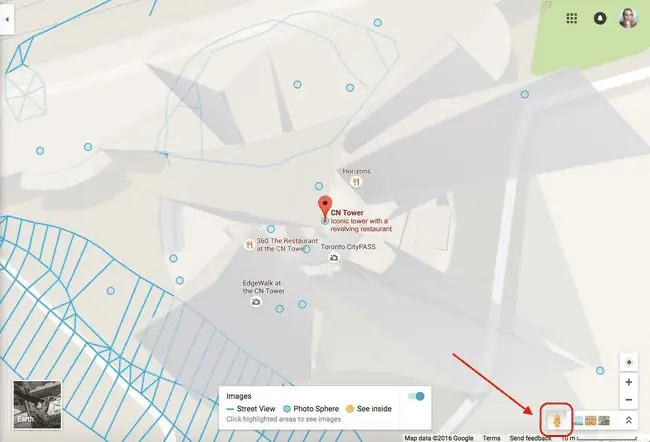Zoom out with the minus button

point(628,400)
